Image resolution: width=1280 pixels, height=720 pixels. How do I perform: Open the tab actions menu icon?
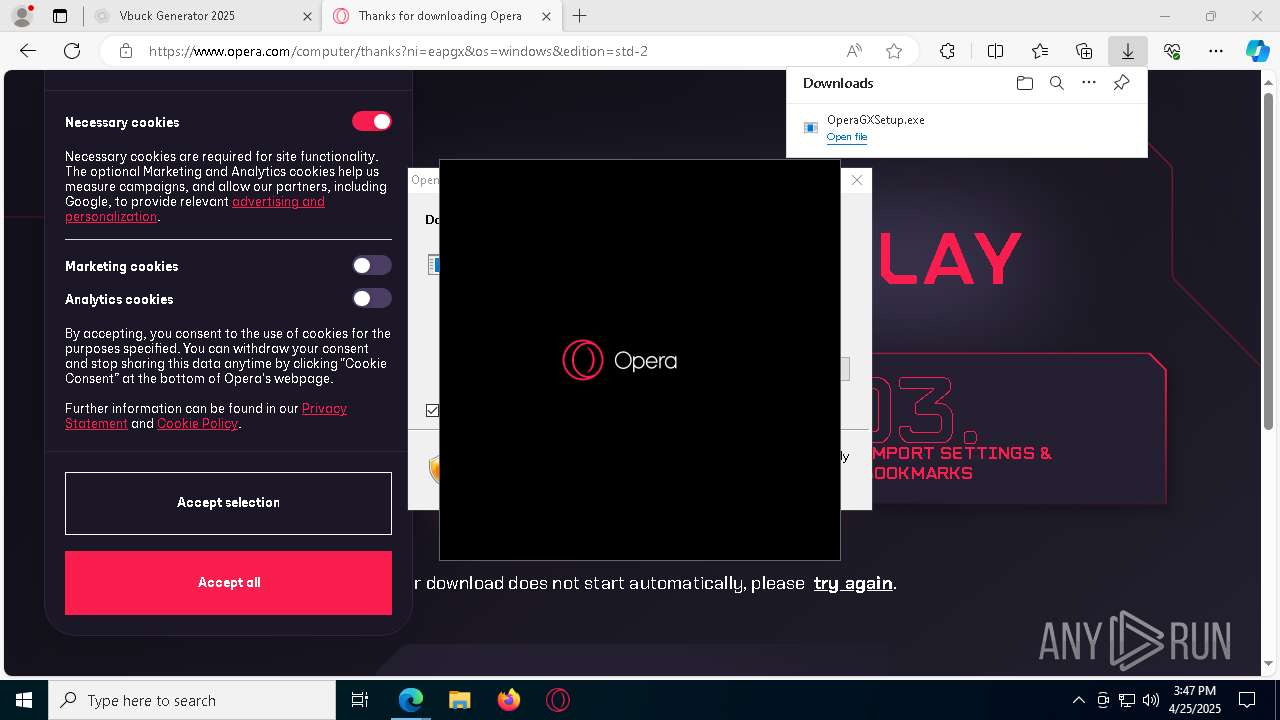pos(60,16)
